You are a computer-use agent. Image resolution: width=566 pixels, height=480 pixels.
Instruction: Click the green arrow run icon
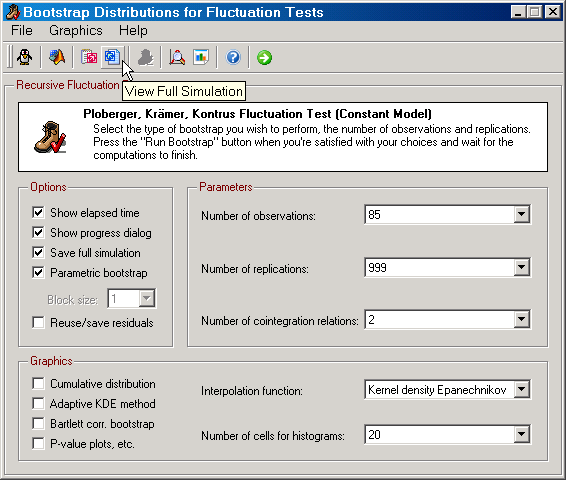pyautogui.click(x=265, y=57)
